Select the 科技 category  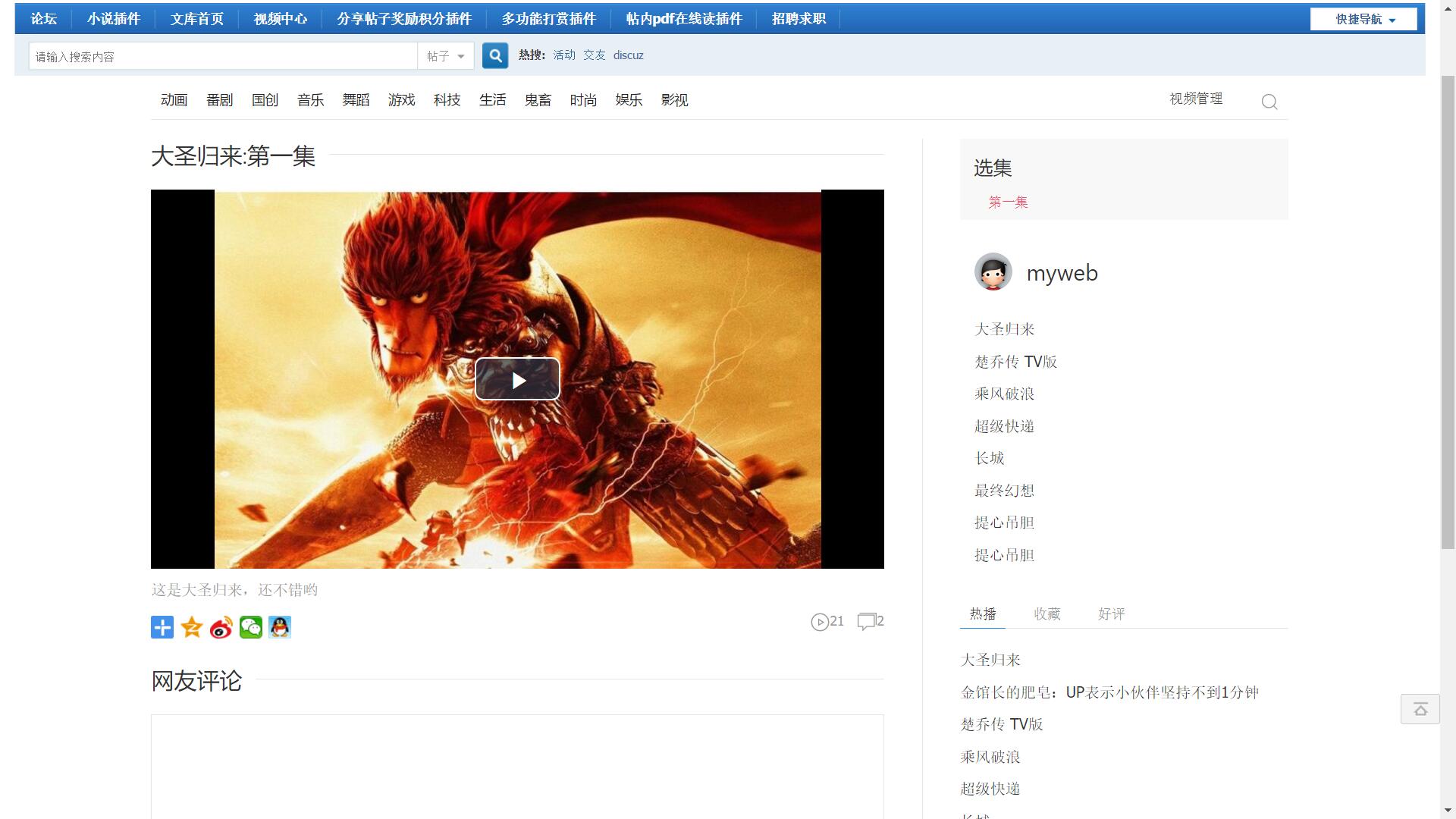click(447, 100)
